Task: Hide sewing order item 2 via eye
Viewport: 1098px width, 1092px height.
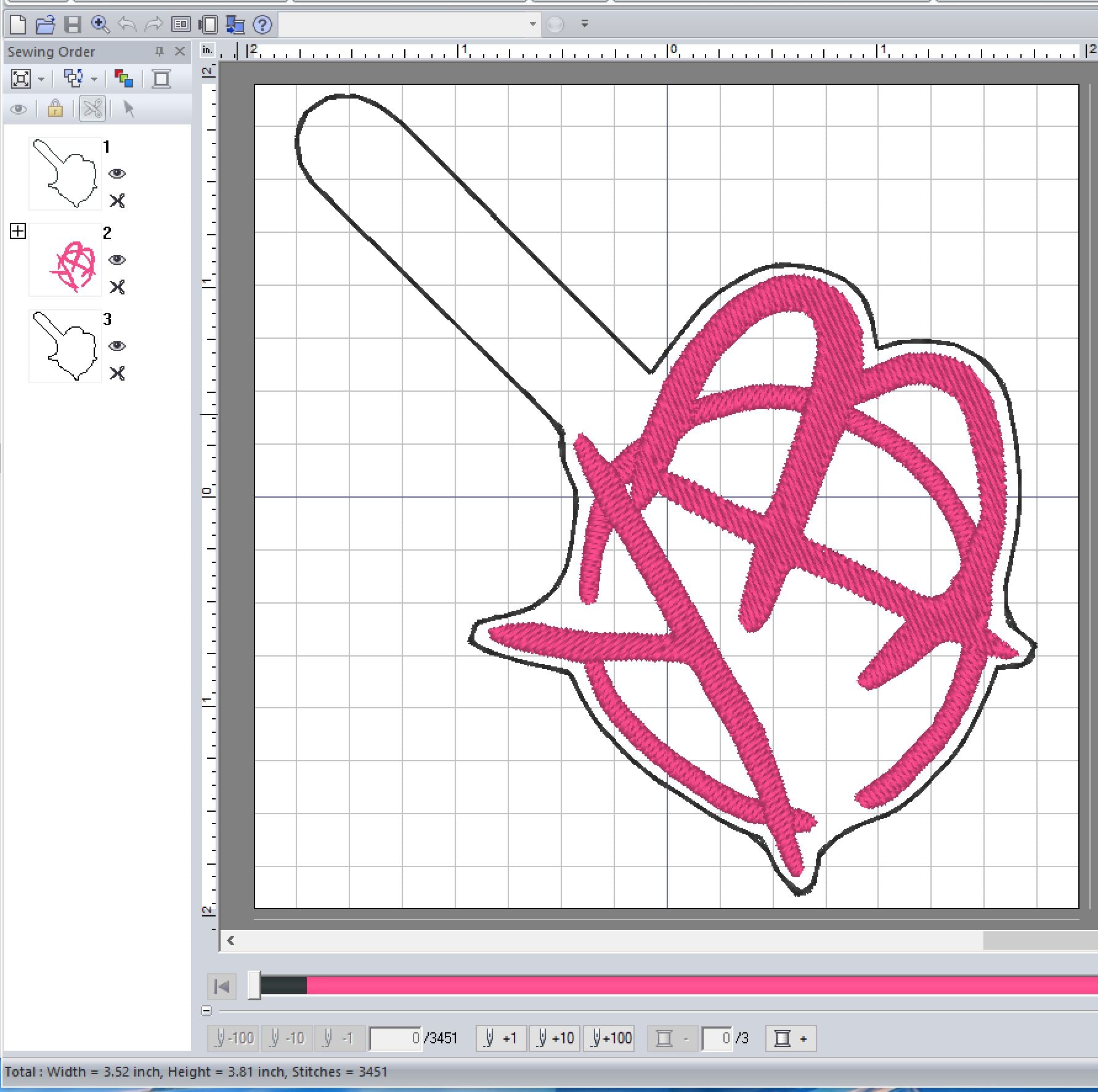Action: [117, 260]
